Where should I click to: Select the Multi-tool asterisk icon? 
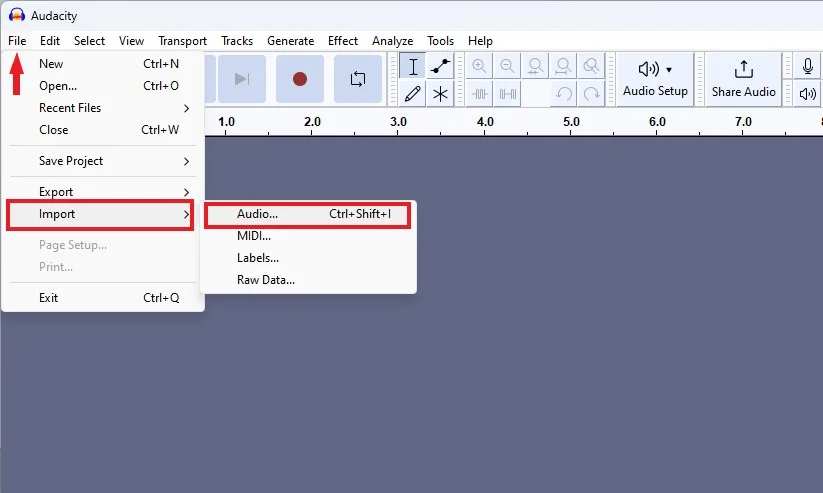pos(440,94)
